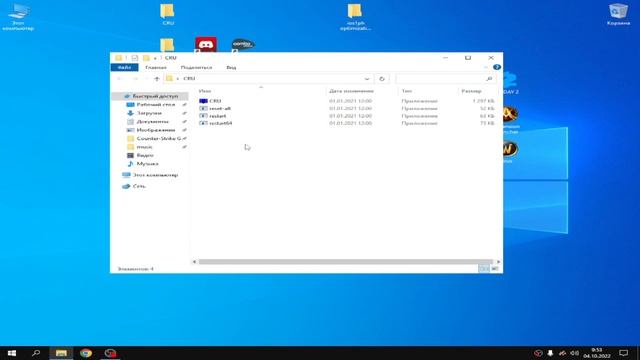Viewport: 640px width, 360px height.
Task: Open the notification center icon
Action: point(623,353)
